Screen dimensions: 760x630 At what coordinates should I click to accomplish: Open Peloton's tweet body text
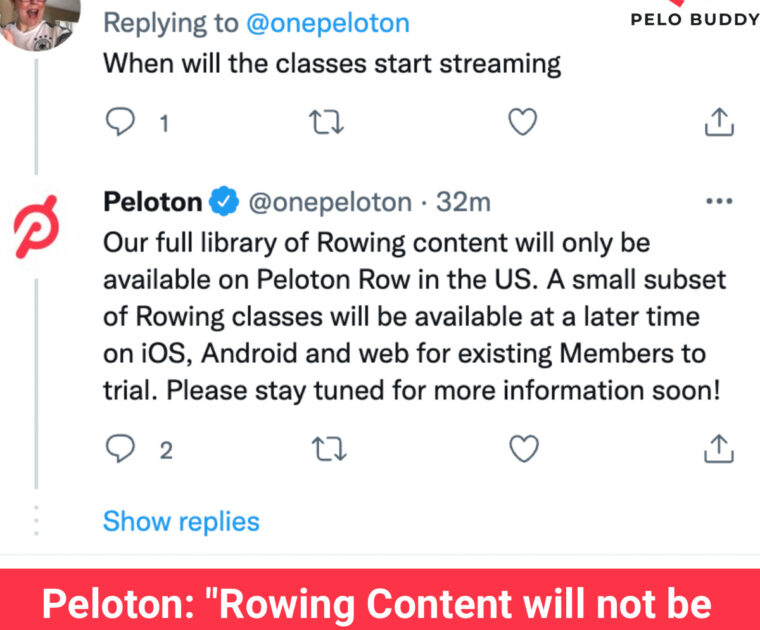(410, 318)
